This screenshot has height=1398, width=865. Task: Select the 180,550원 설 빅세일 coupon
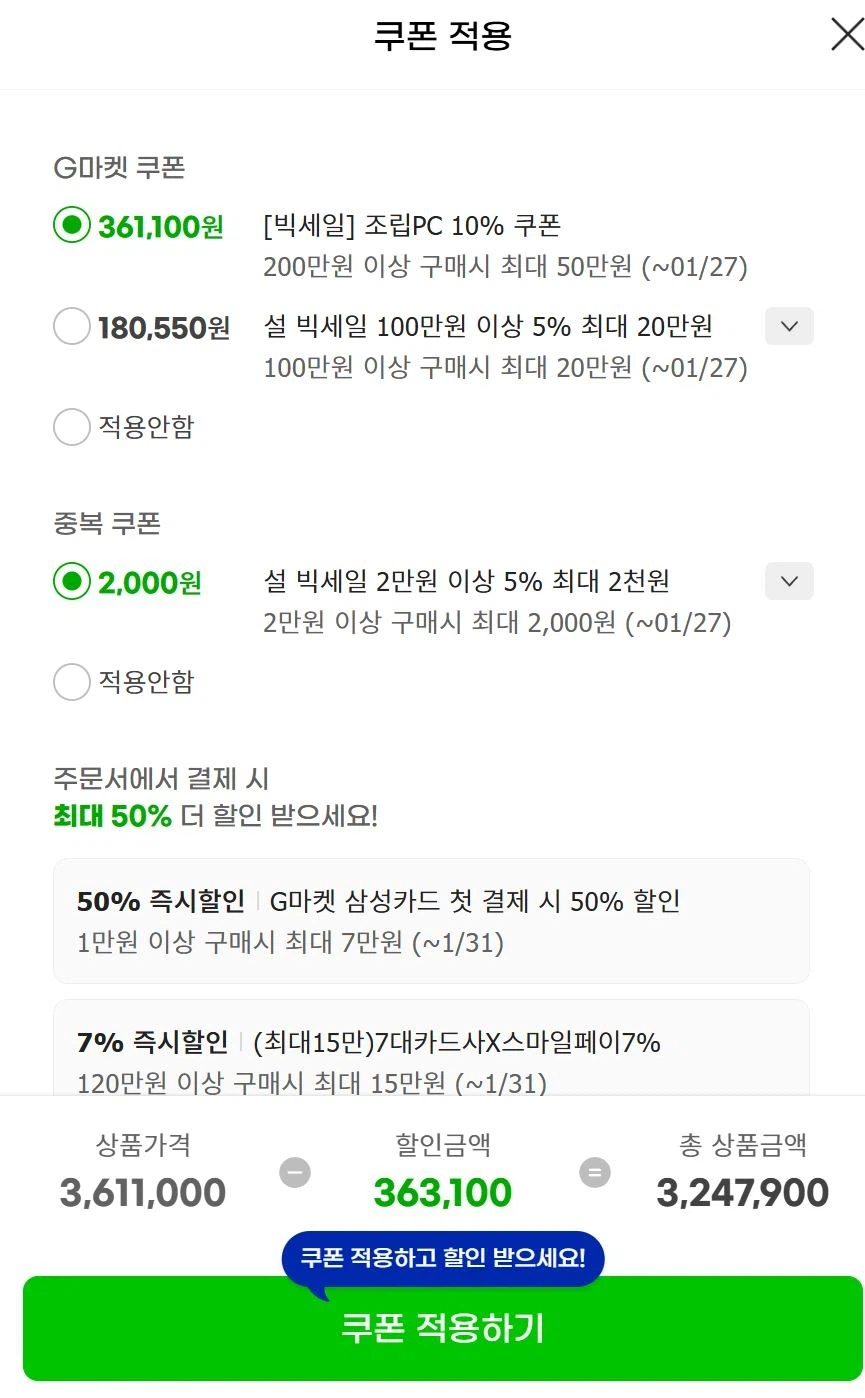(x=72, y=327)
